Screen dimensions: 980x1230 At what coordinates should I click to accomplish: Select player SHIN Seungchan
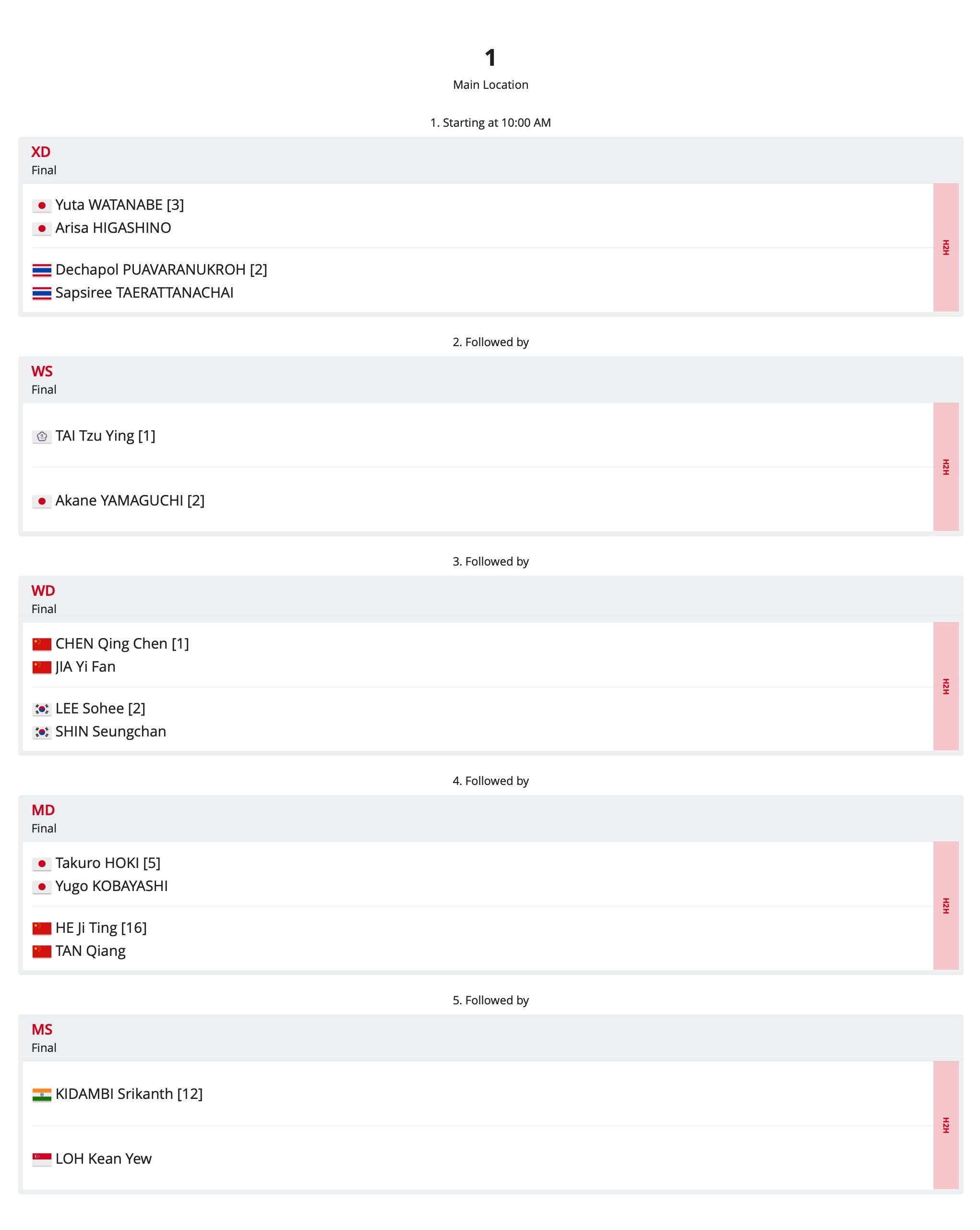[x=111, y=731]
